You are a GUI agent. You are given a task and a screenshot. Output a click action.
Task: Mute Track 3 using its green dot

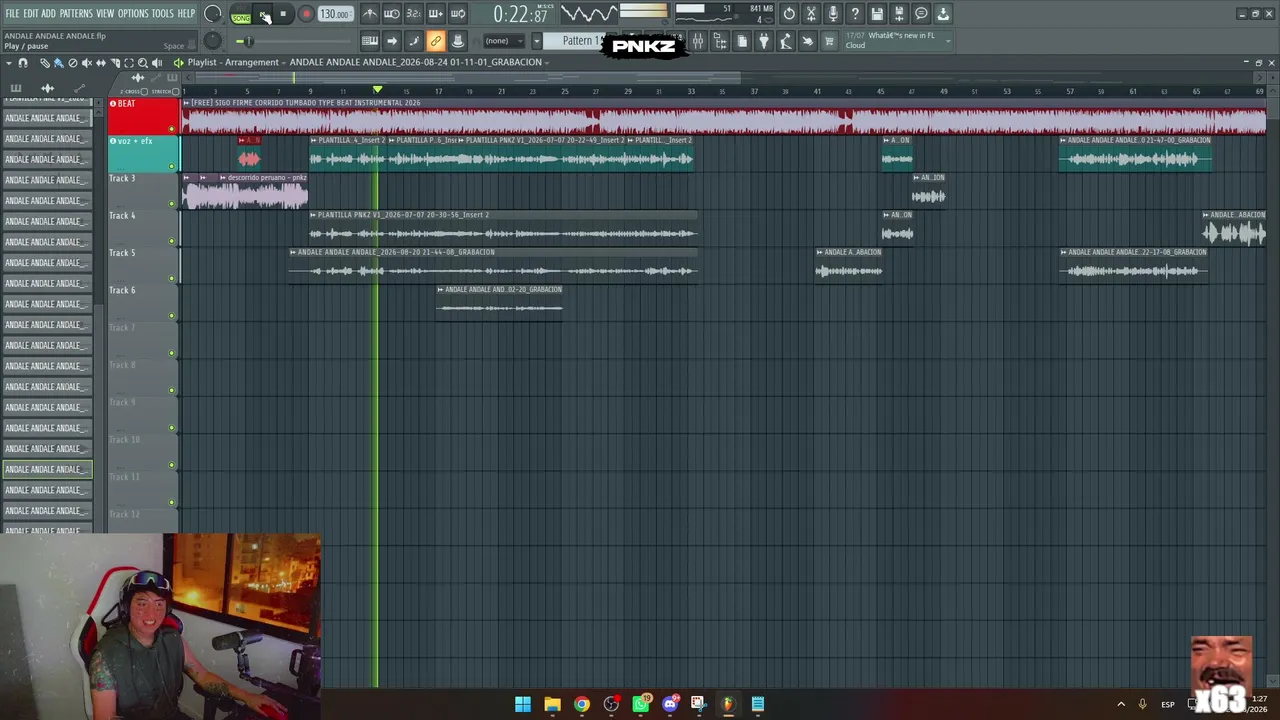172,204
